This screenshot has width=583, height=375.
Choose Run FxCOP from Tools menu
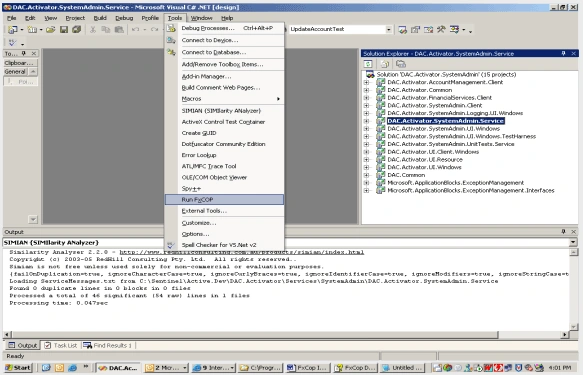click(224, 200)
